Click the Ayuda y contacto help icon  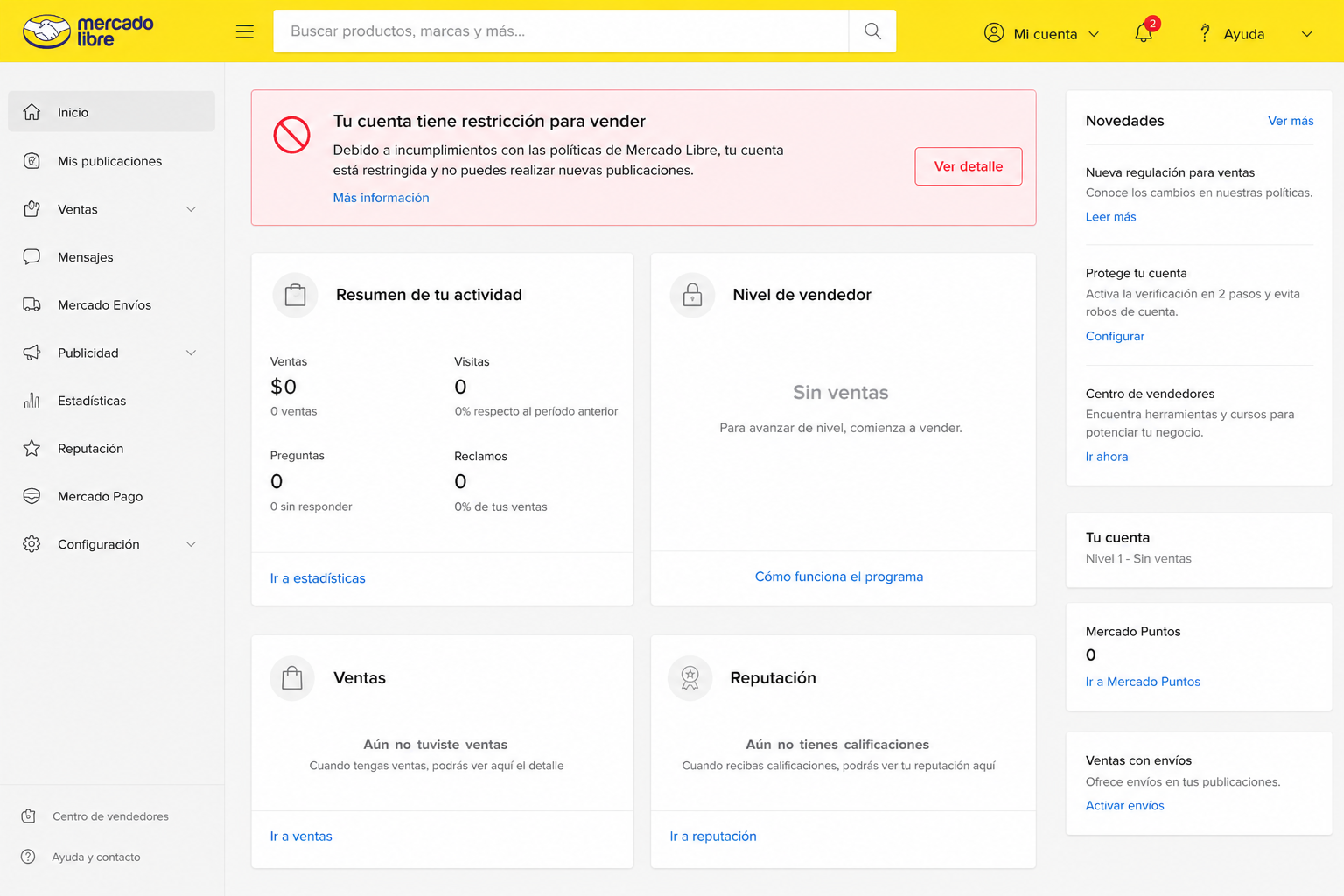coord(28,857)
